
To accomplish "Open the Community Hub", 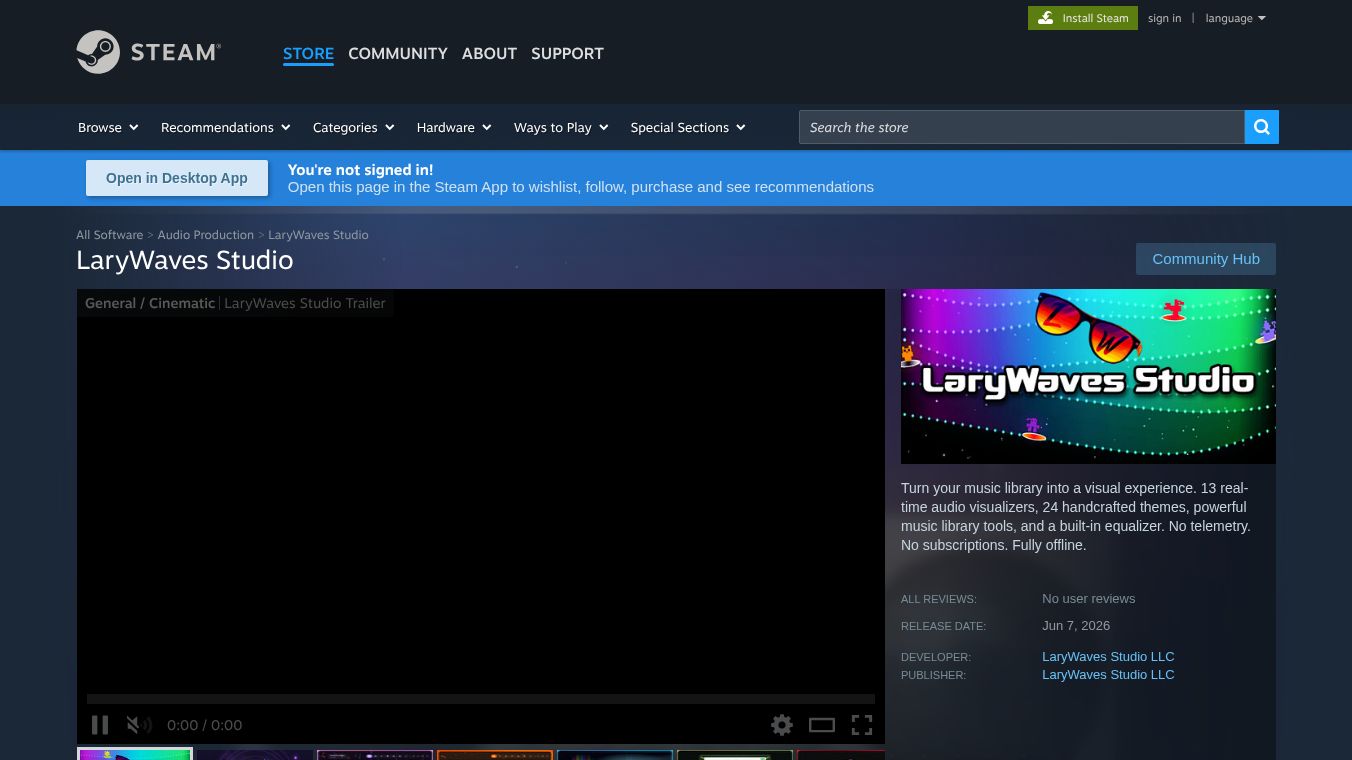I will pos(1206,259).
